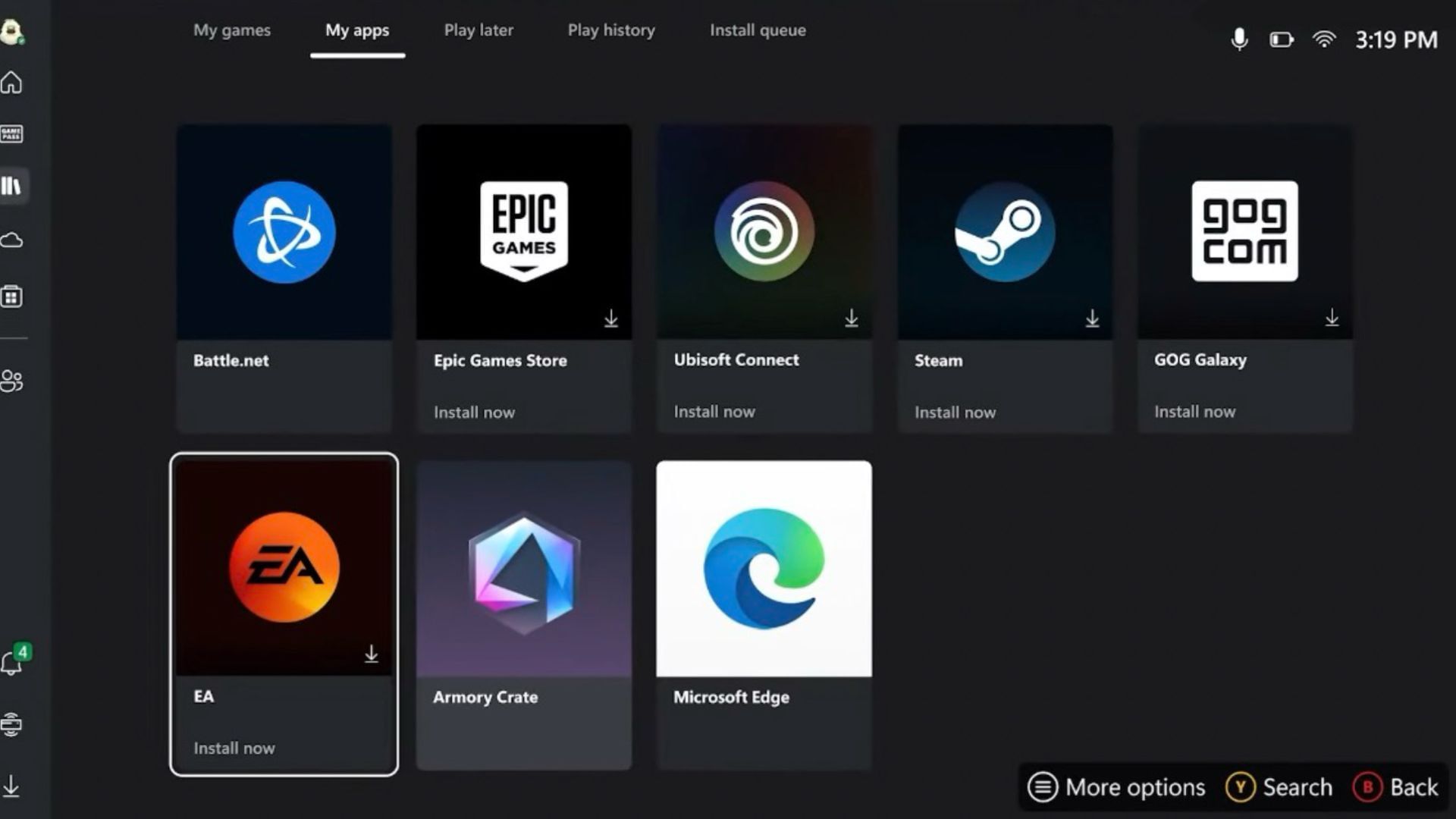The image size is (1456, 819).
Task: Switch to the Play later tab
Action: point(479,30)
